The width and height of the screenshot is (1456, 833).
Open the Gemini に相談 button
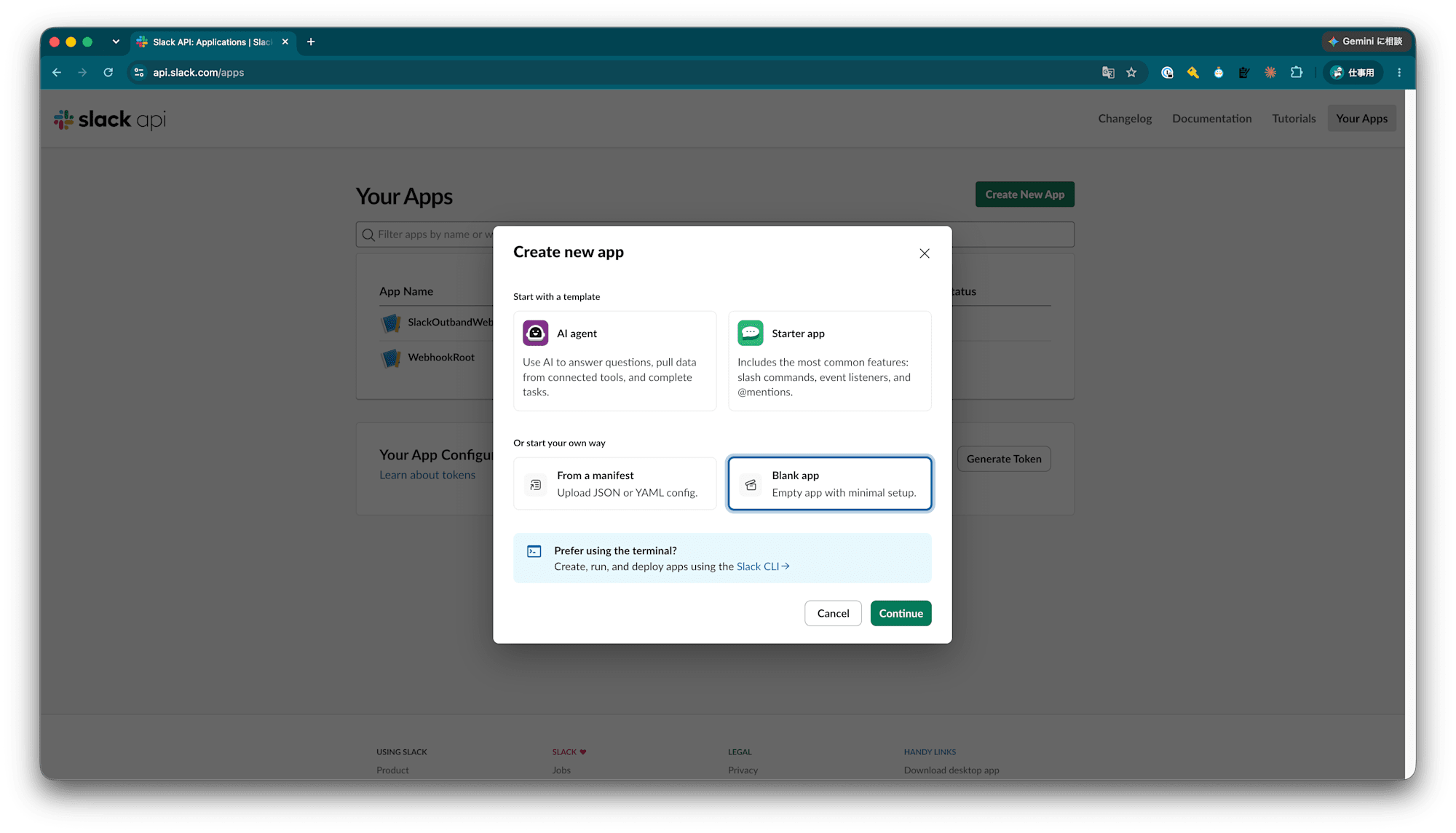[x=1366, y=42]
